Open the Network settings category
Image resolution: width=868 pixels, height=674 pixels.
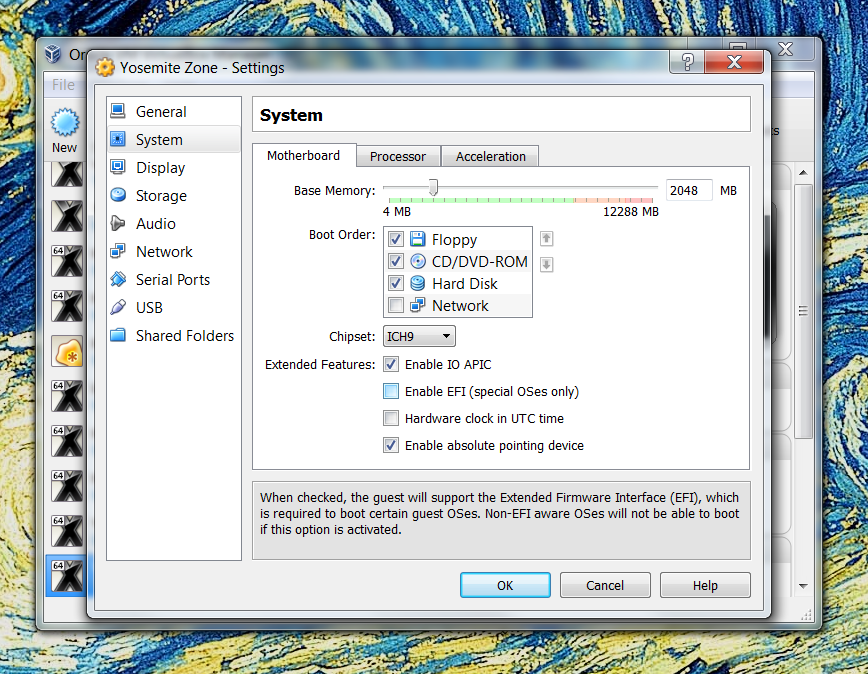click(173, 251)
